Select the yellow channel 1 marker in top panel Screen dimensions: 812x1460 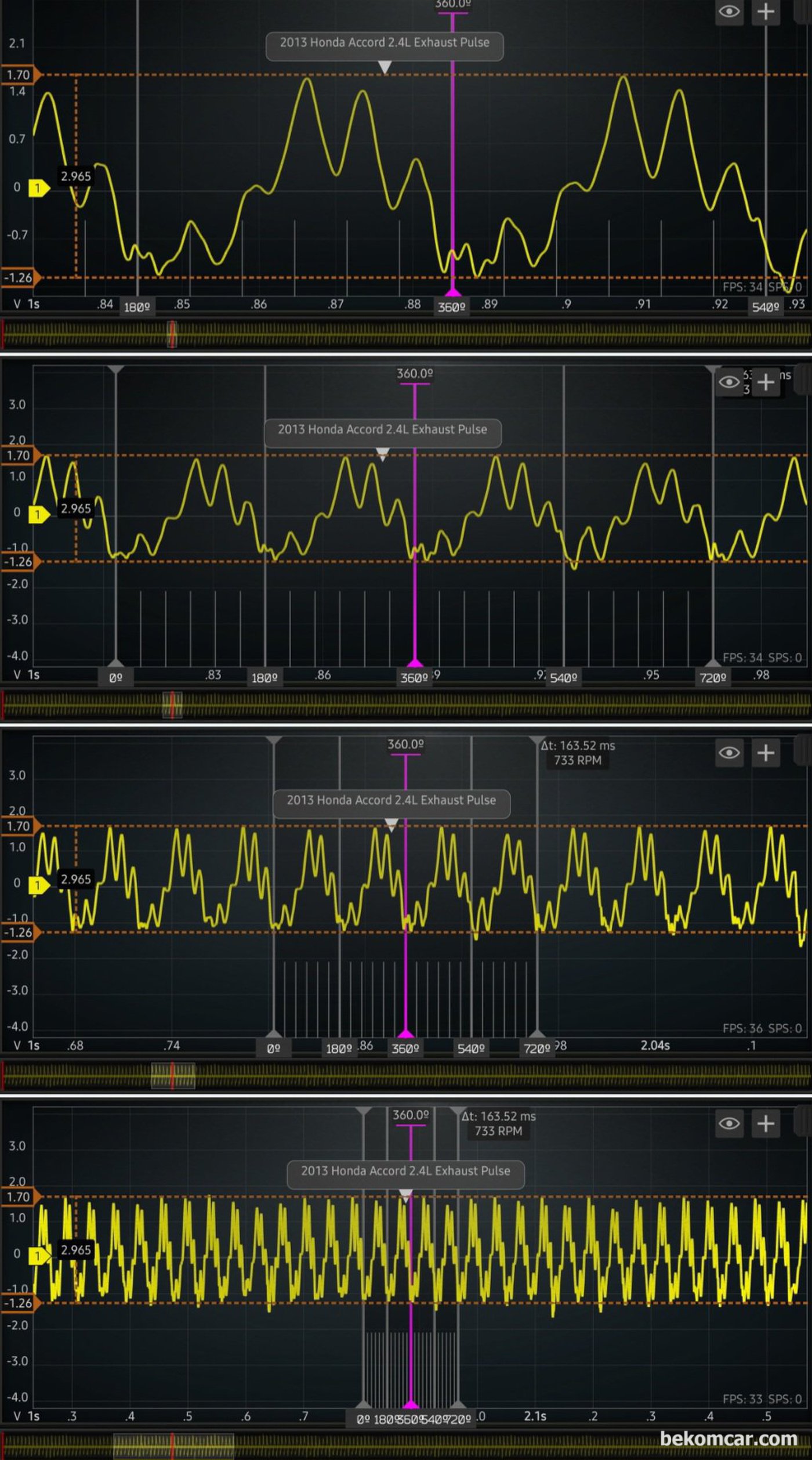[x=38, y=187]
